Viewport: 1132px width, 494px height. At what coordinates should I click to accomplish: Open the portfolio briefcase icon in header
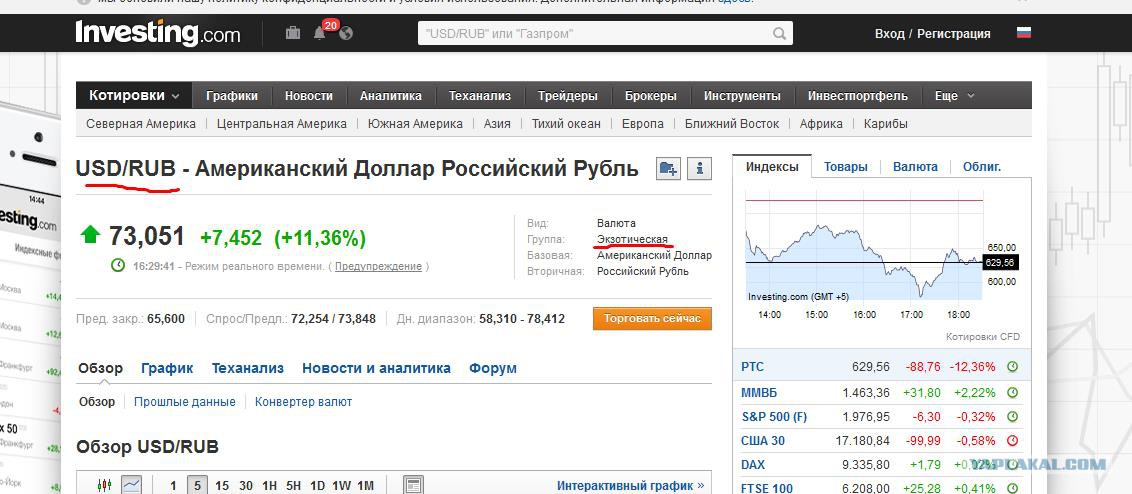pyautogui.click(x=293, y=33)
